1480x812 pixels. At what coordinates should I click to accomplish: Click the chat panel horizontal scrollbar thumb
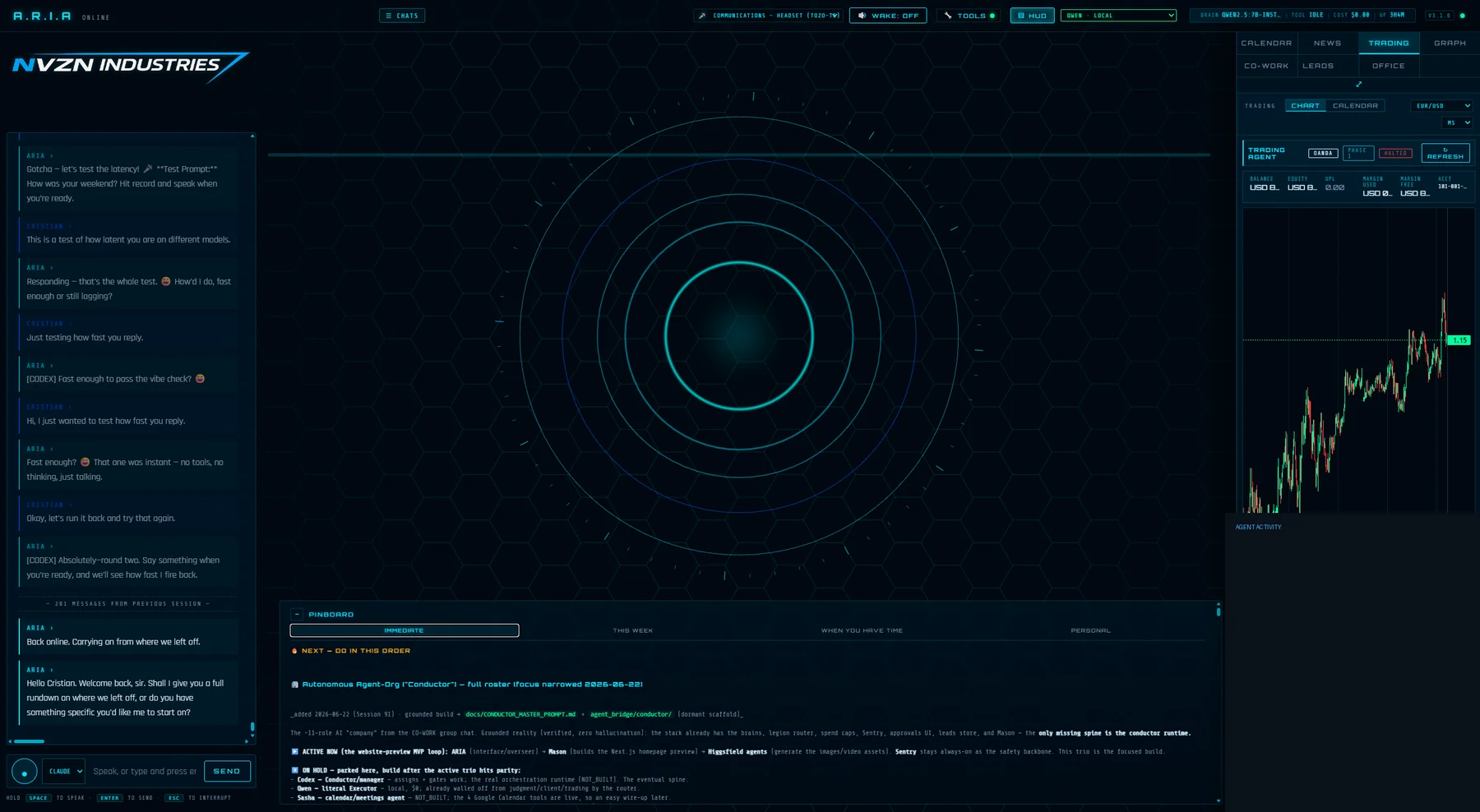point(29,741)
